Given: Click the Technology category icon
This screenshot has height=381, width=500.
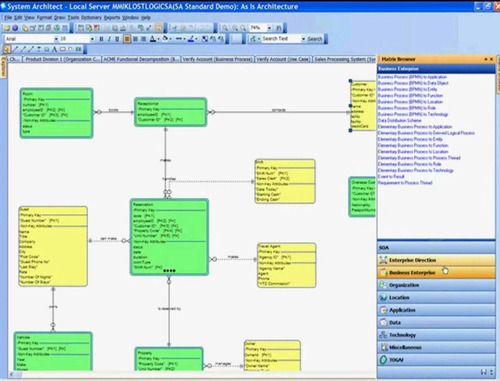Looking at the screenshot, I should (x=383, y=335).
